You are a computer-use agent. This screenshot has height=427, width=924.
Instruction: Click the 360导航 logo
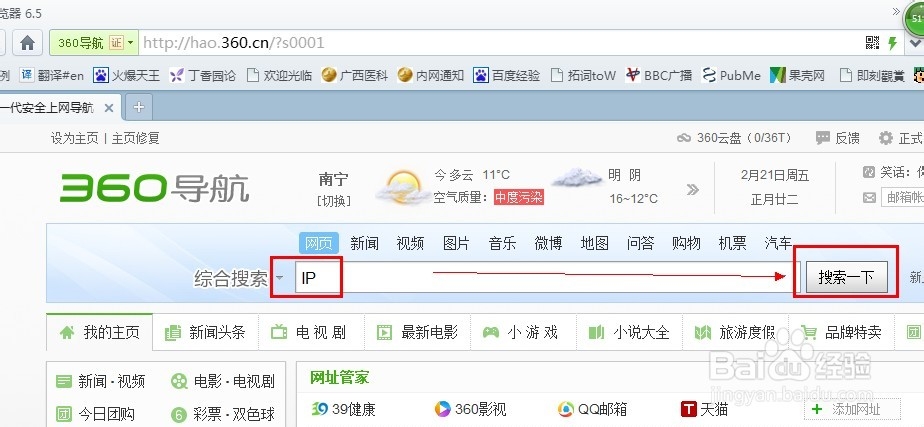click(154, 188)
